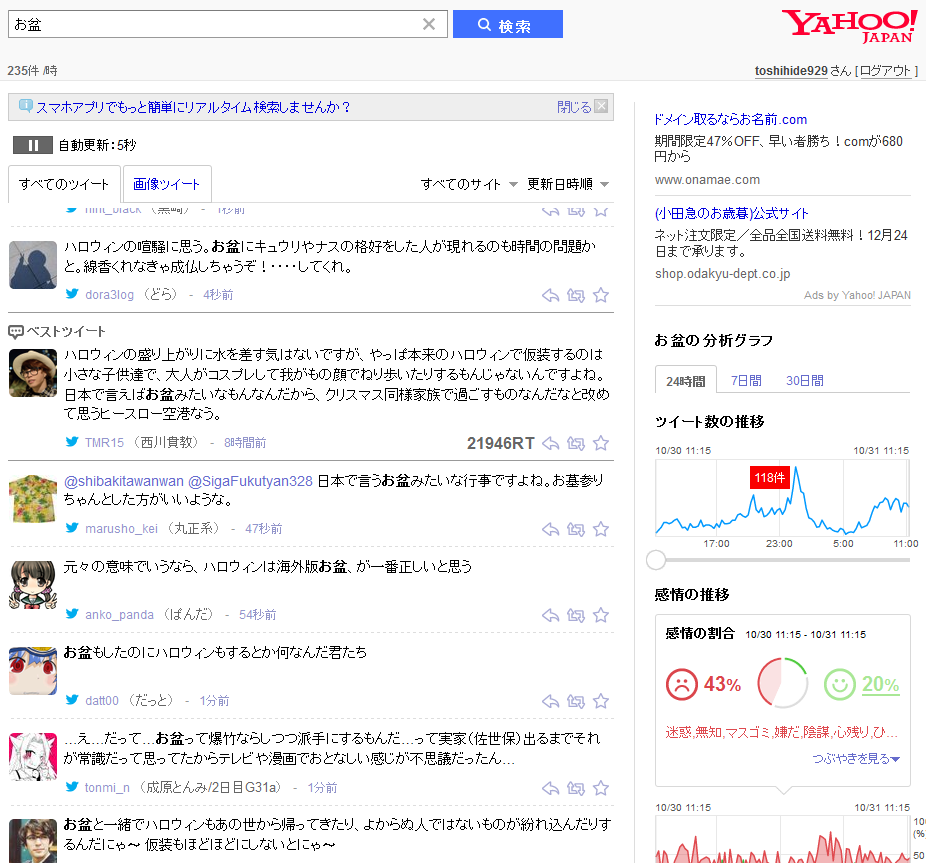
Task: Reply to dora3log's tweet
Action: 550,295
